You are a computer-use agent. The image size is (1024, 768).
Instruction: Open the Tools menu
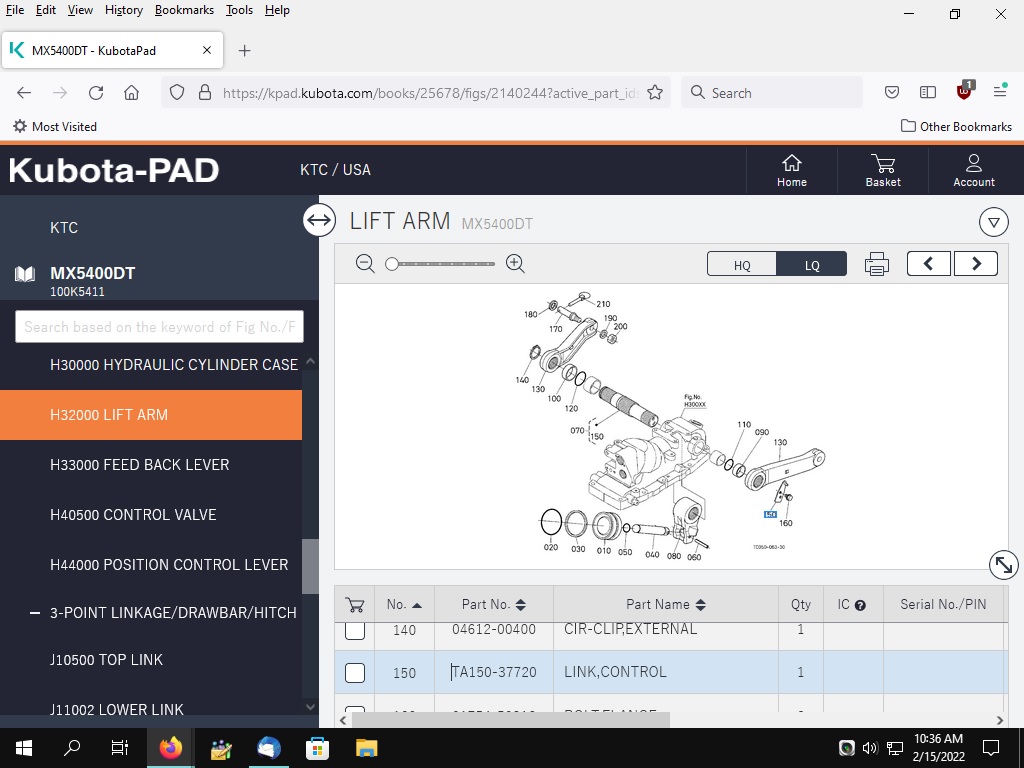[239, 10]
